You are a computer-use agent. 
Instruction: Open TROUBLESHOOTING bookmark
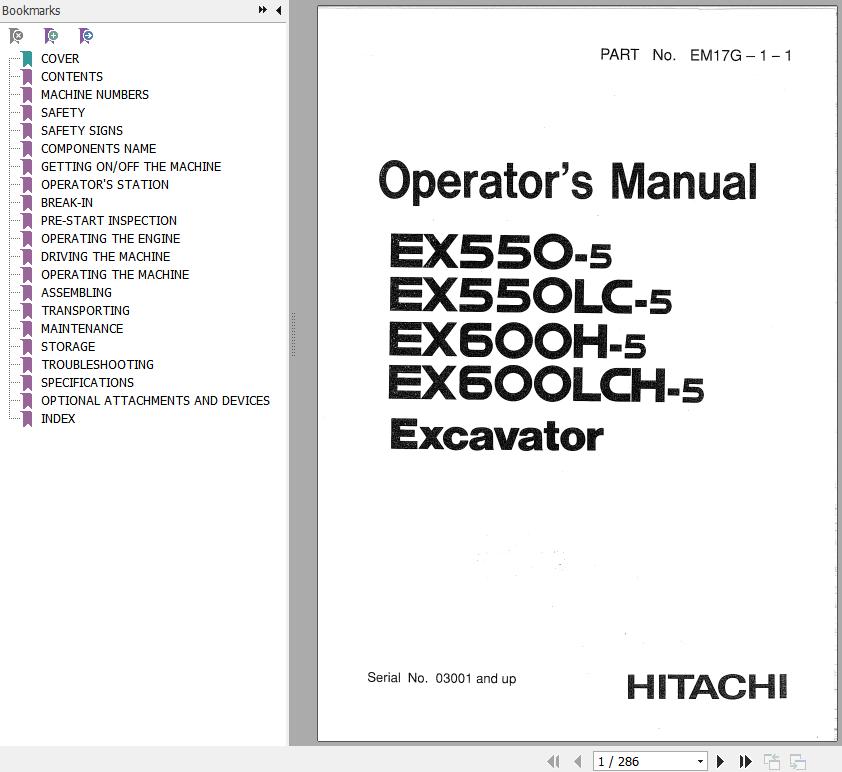pos(97,365)
